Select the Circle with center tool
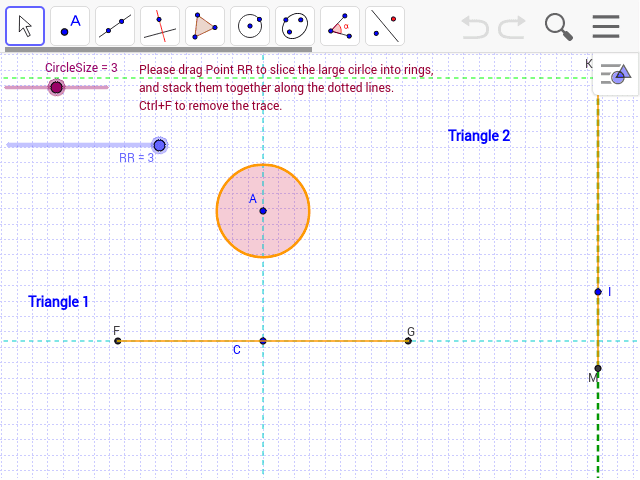The width and height of the screenshot is (640, 480). (250, 26)
